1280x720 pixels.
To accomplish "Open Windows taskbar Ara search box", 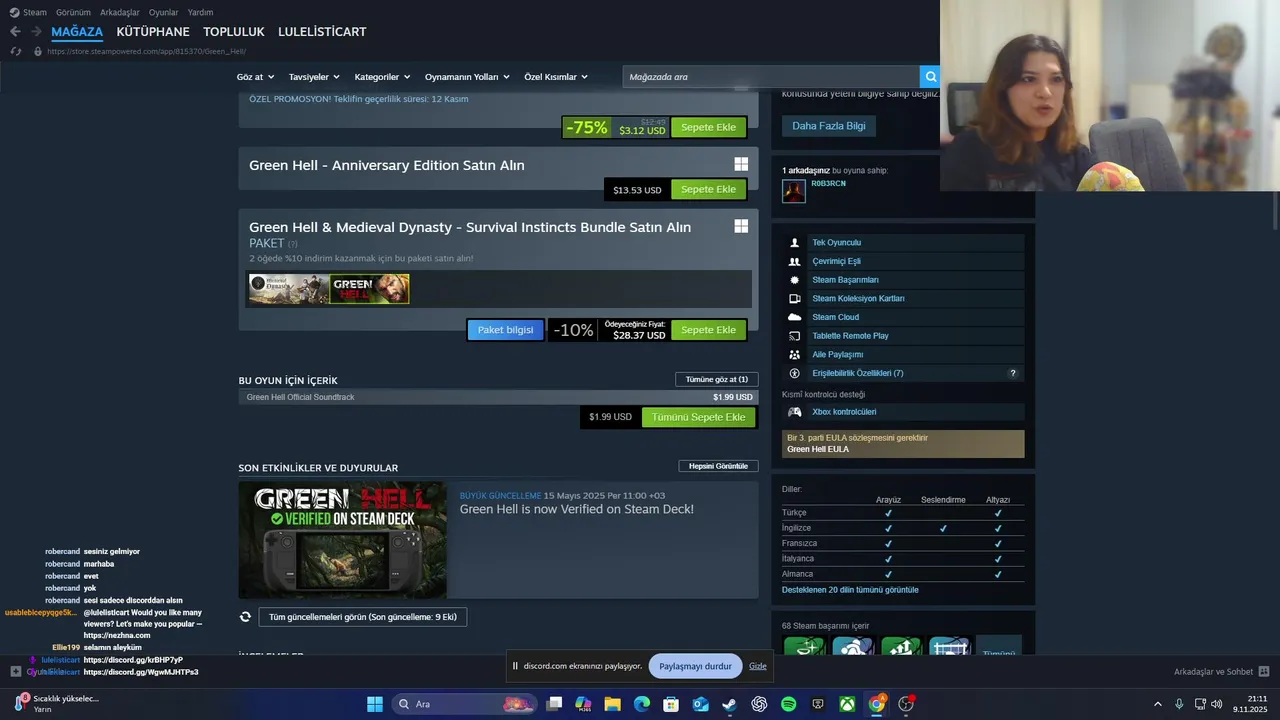I will point(465,704).
